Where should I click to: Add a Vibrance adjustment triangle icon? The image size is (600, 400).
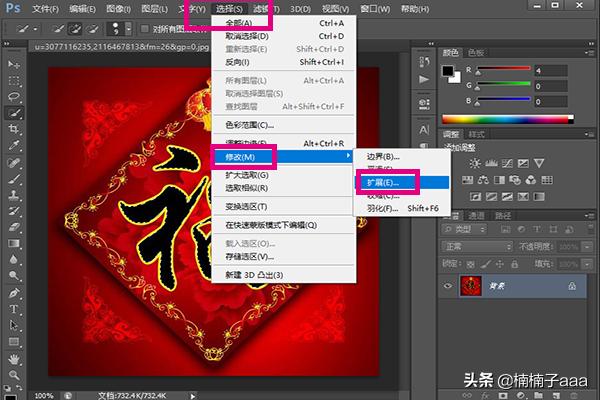click(x=539, y=163)
